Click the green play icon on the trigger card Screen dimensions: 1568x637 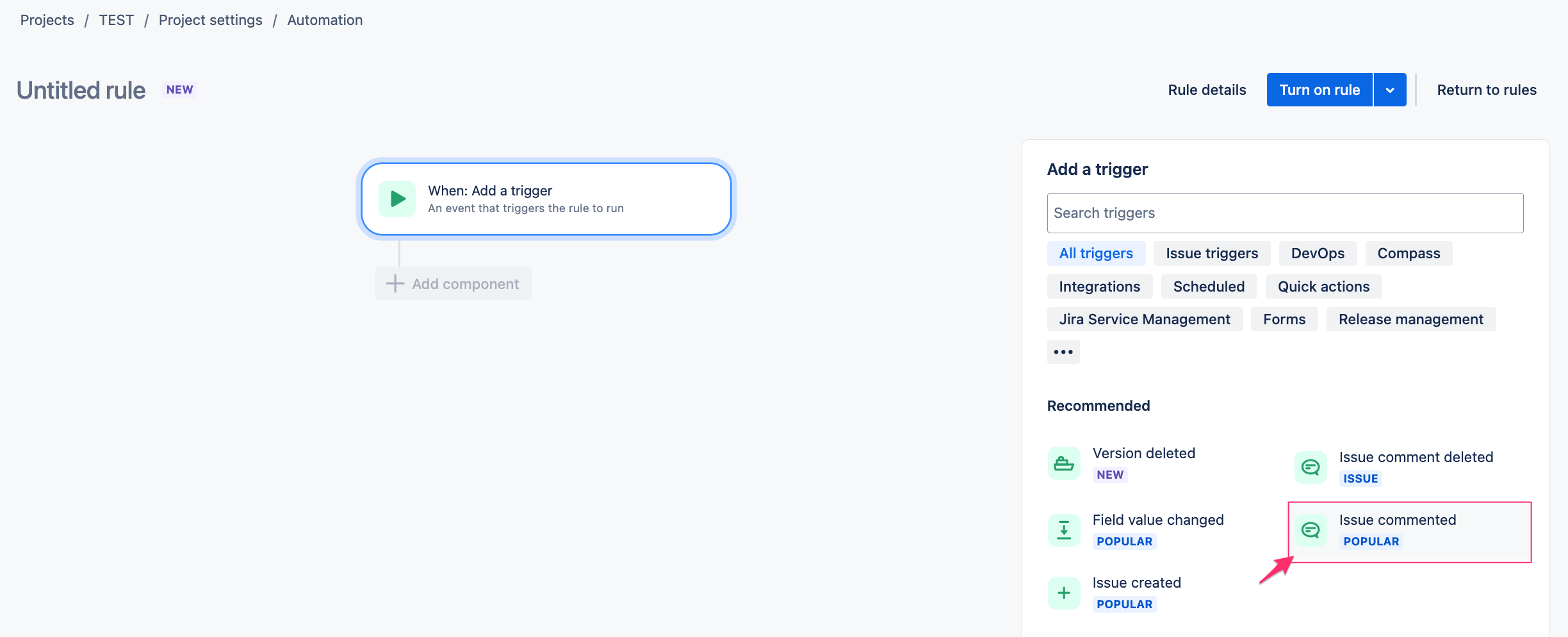pos(397,199)
